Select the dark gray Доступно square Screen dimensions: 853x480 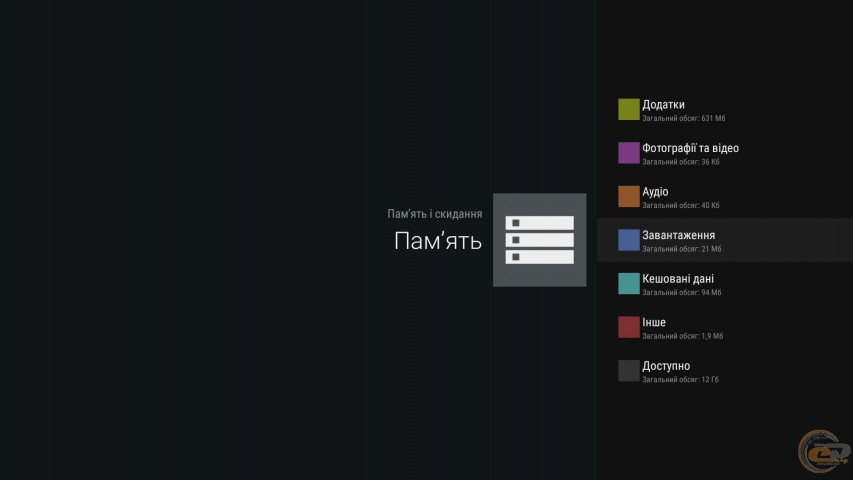[x=628, y=370]
